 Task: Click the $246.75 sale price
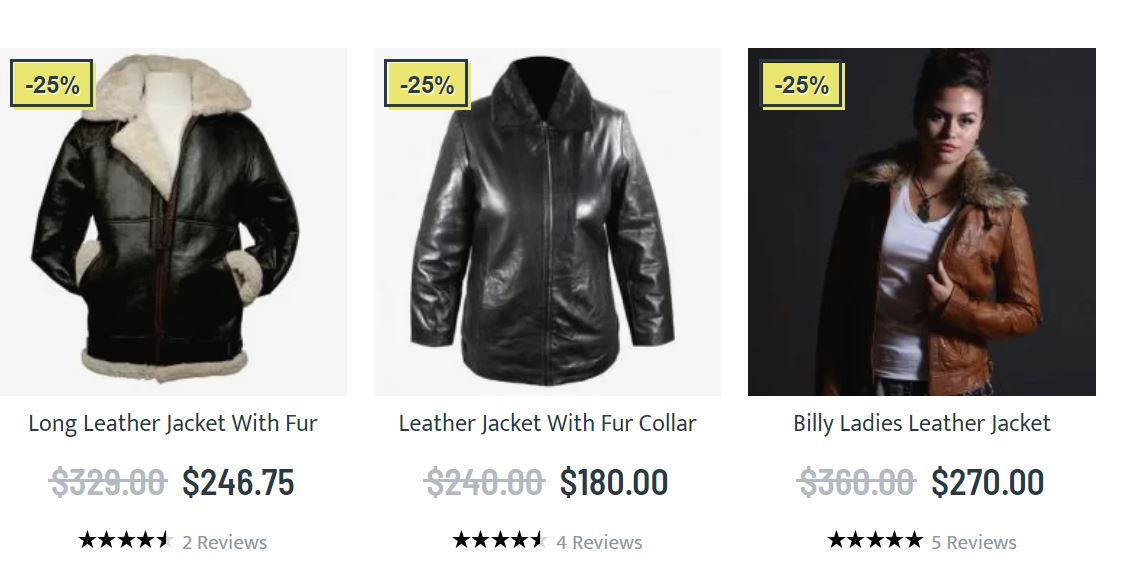(x=238, y=483)
